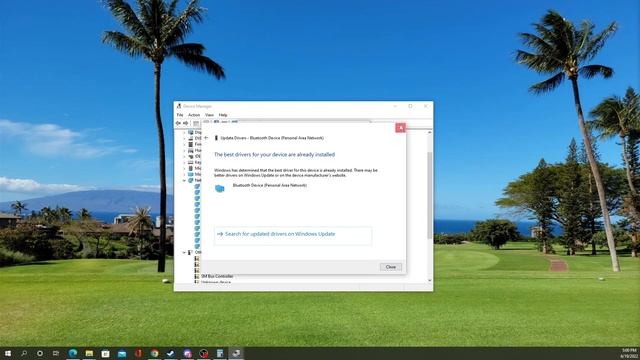
Task: Open Task View from the taskbar
Action: pos(56,353)
